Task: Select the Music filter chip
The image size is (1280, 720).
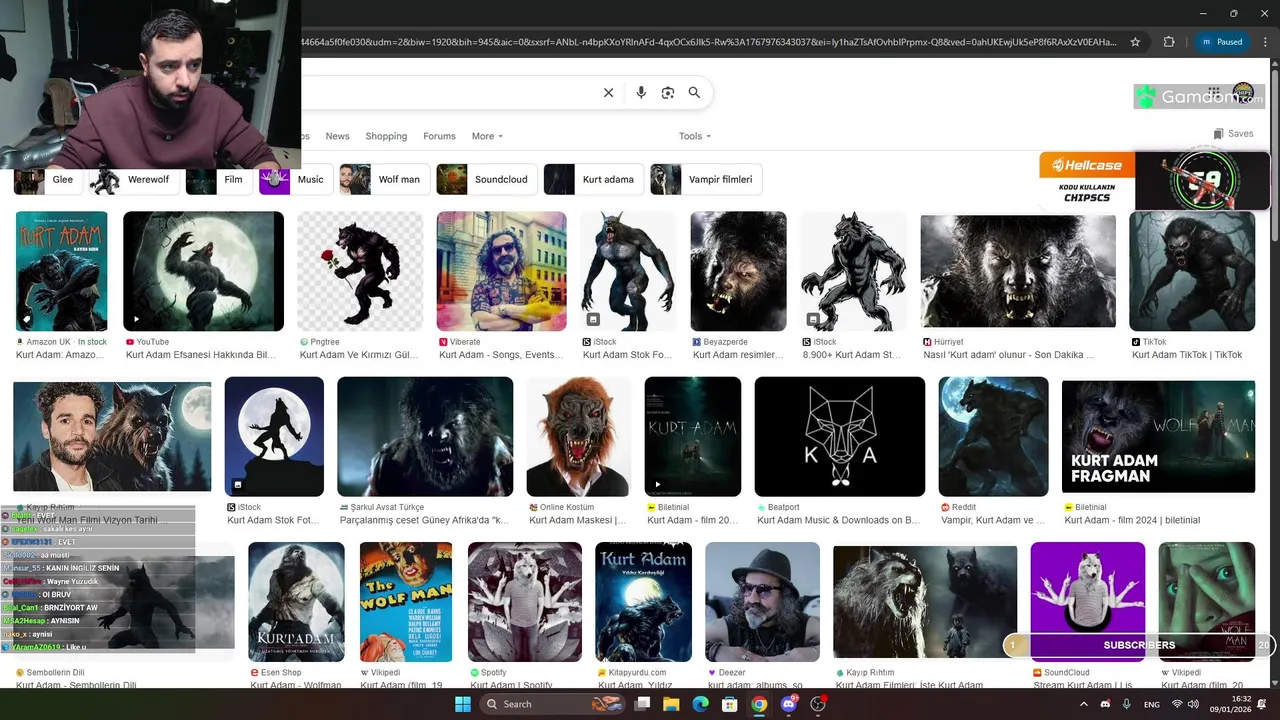Action: click(x=296, y=180)
